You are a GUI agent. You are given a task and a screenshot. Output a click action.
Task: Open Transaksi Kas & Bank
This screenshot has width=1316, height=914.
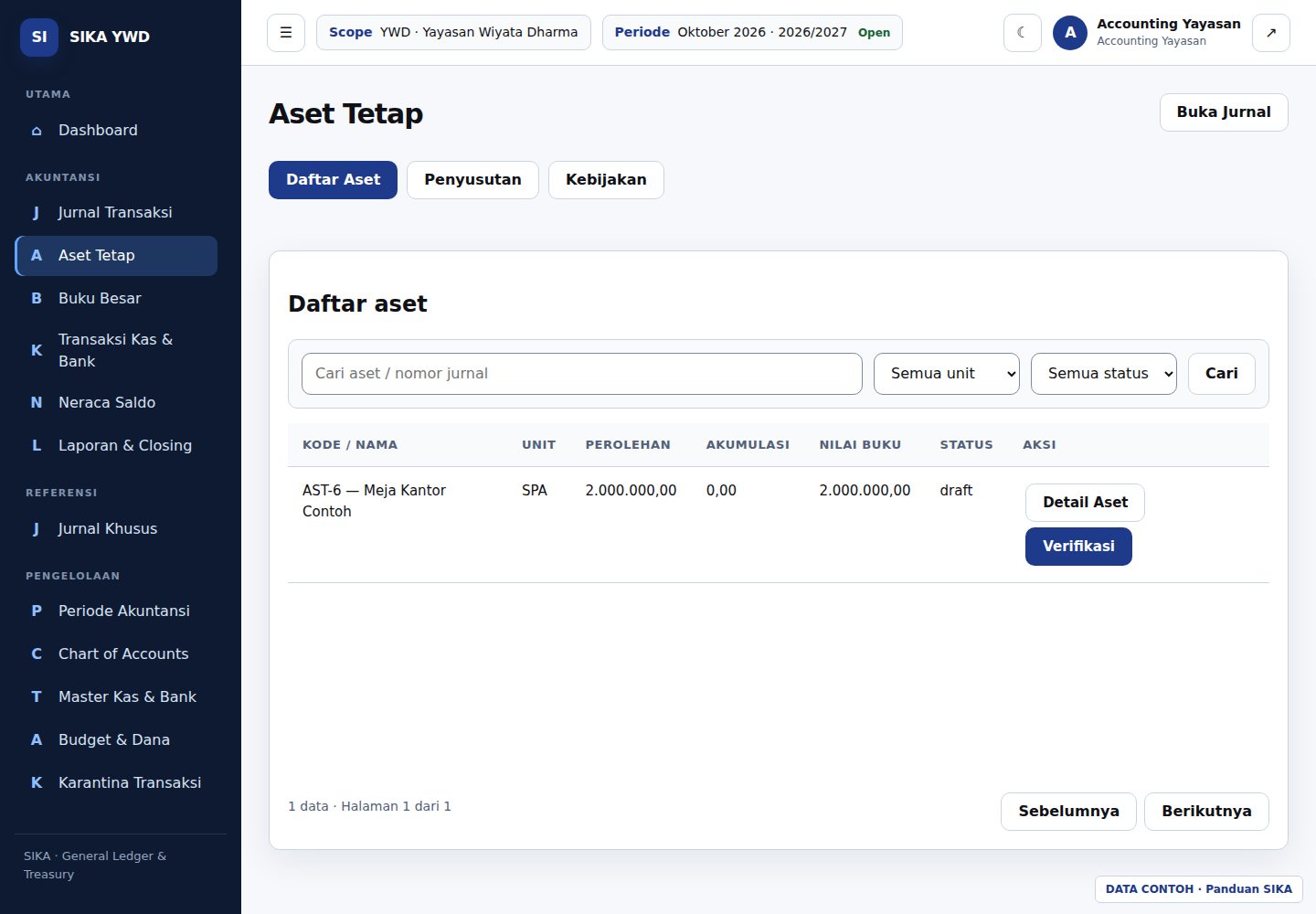tap(116, 350)
